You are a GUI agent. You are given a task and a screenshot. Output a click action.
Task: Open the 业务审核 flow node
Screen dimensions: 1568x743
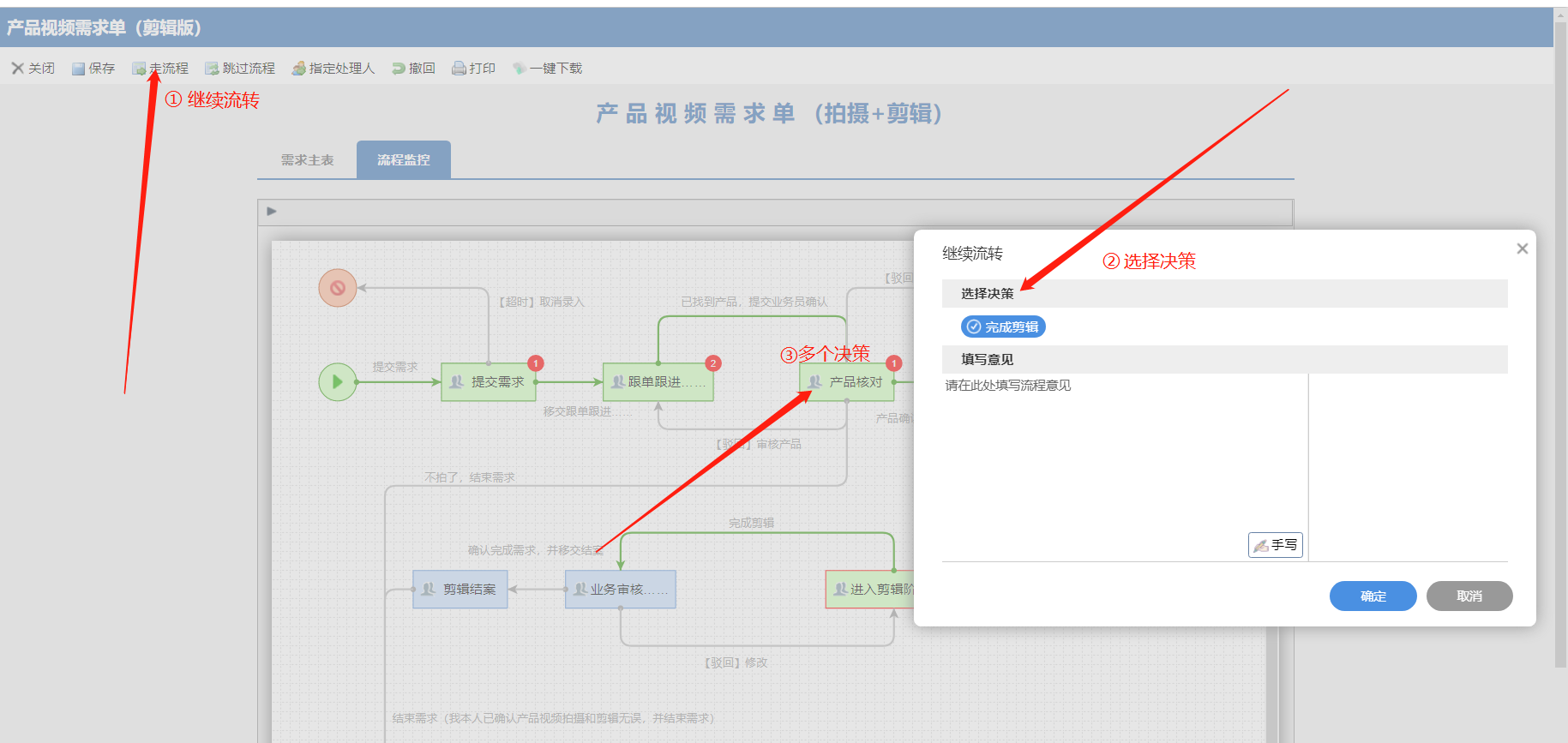pos(621,590)
